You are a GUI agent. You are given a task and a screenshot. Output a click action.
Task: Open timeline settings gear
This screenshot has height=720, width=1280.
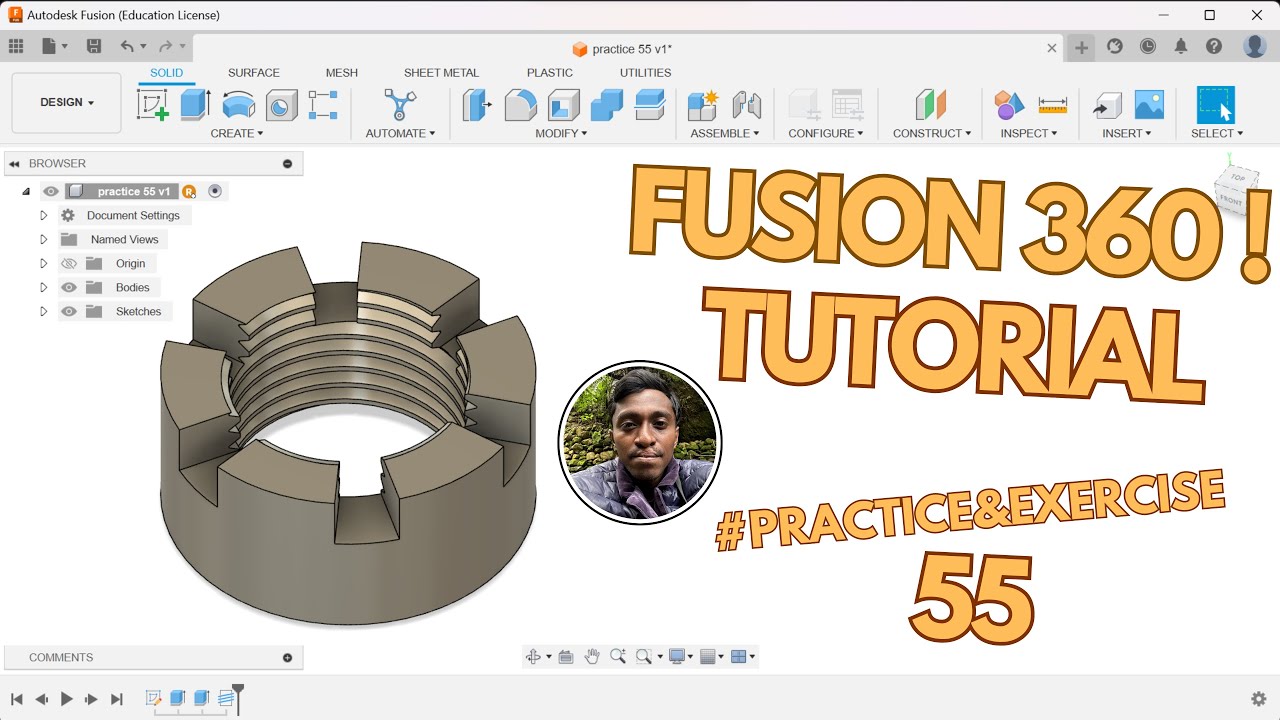[1259, 699]
